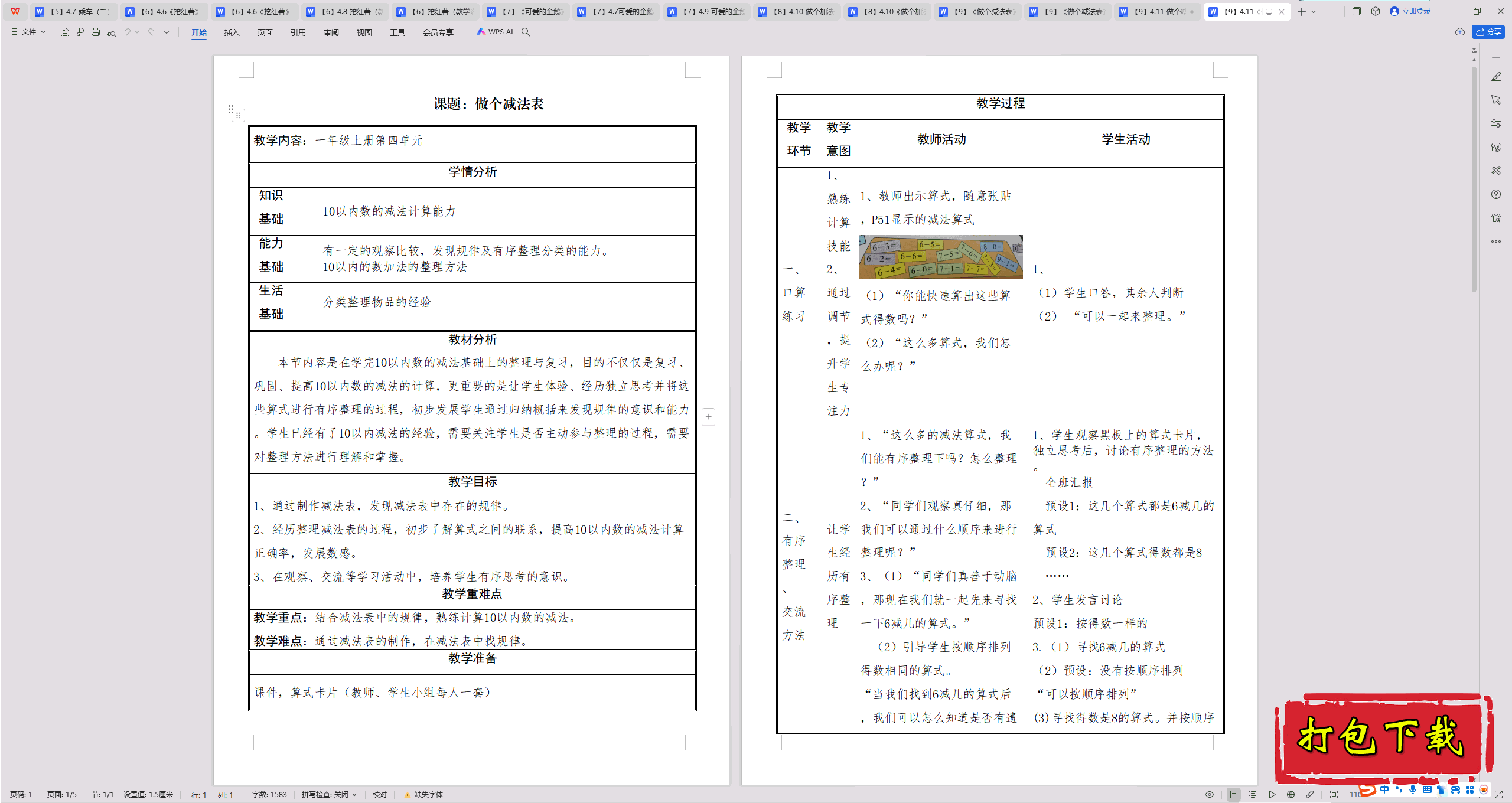Click the table move handle at top-left
The width and height of the screenshot is (1512, 803).
238,115
